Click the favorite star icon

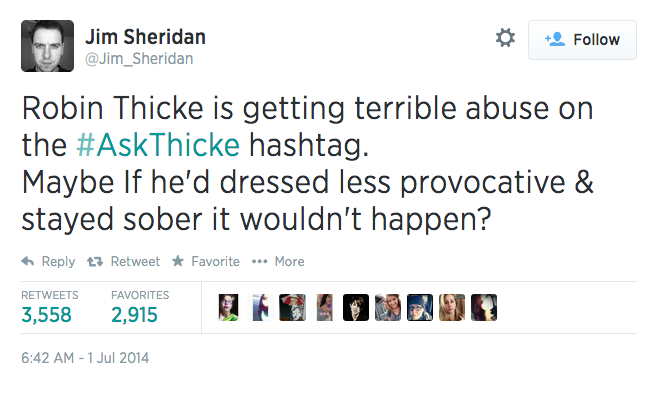178,261
